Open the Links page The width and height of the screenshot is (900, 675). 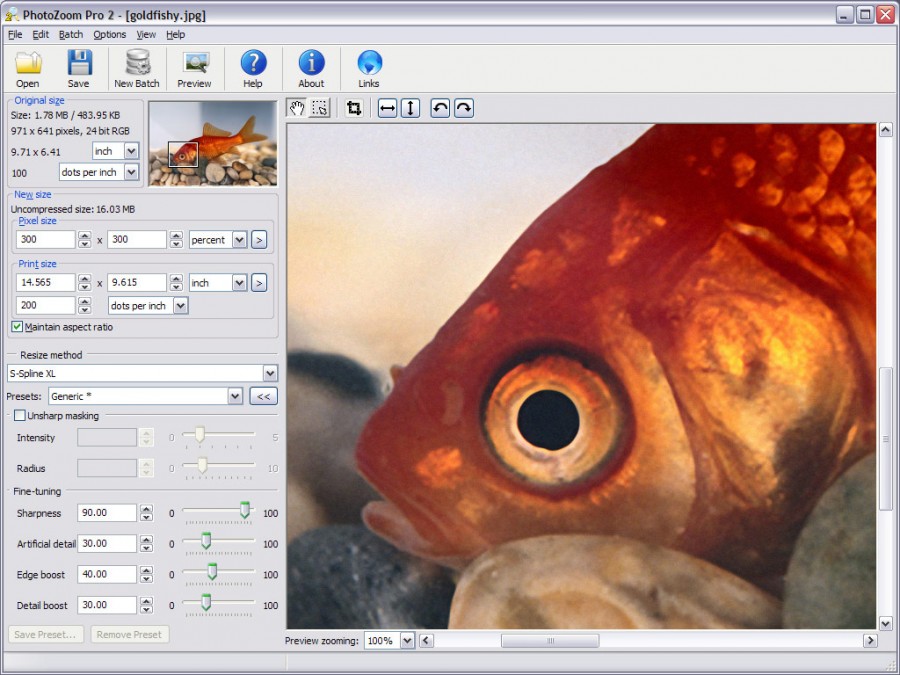368,67
